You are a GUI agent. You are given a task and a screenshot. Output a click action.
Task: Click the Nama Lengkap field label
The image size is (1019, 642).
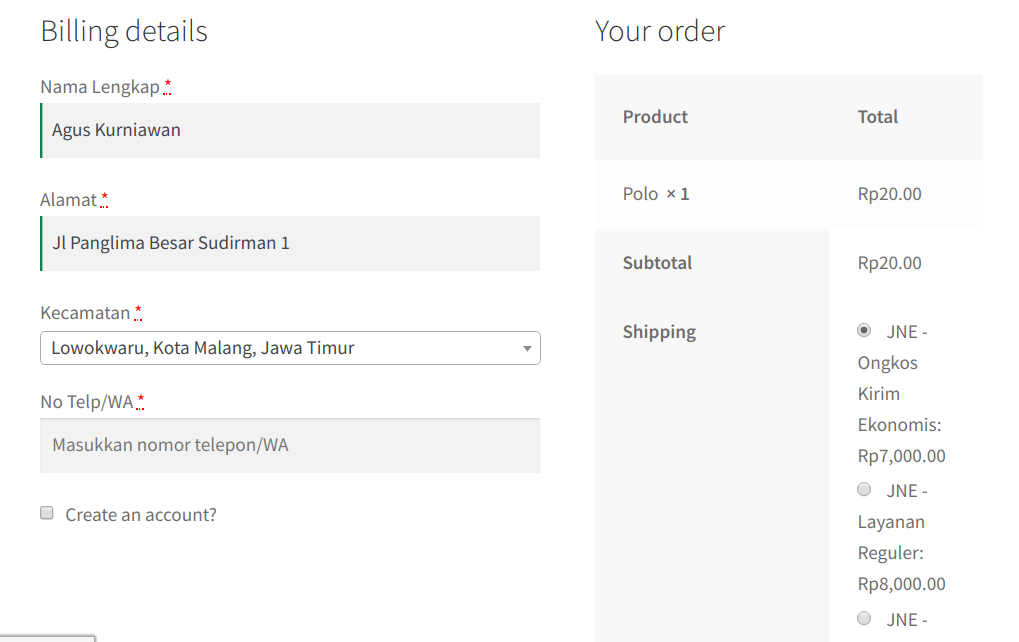coord(100,87)
